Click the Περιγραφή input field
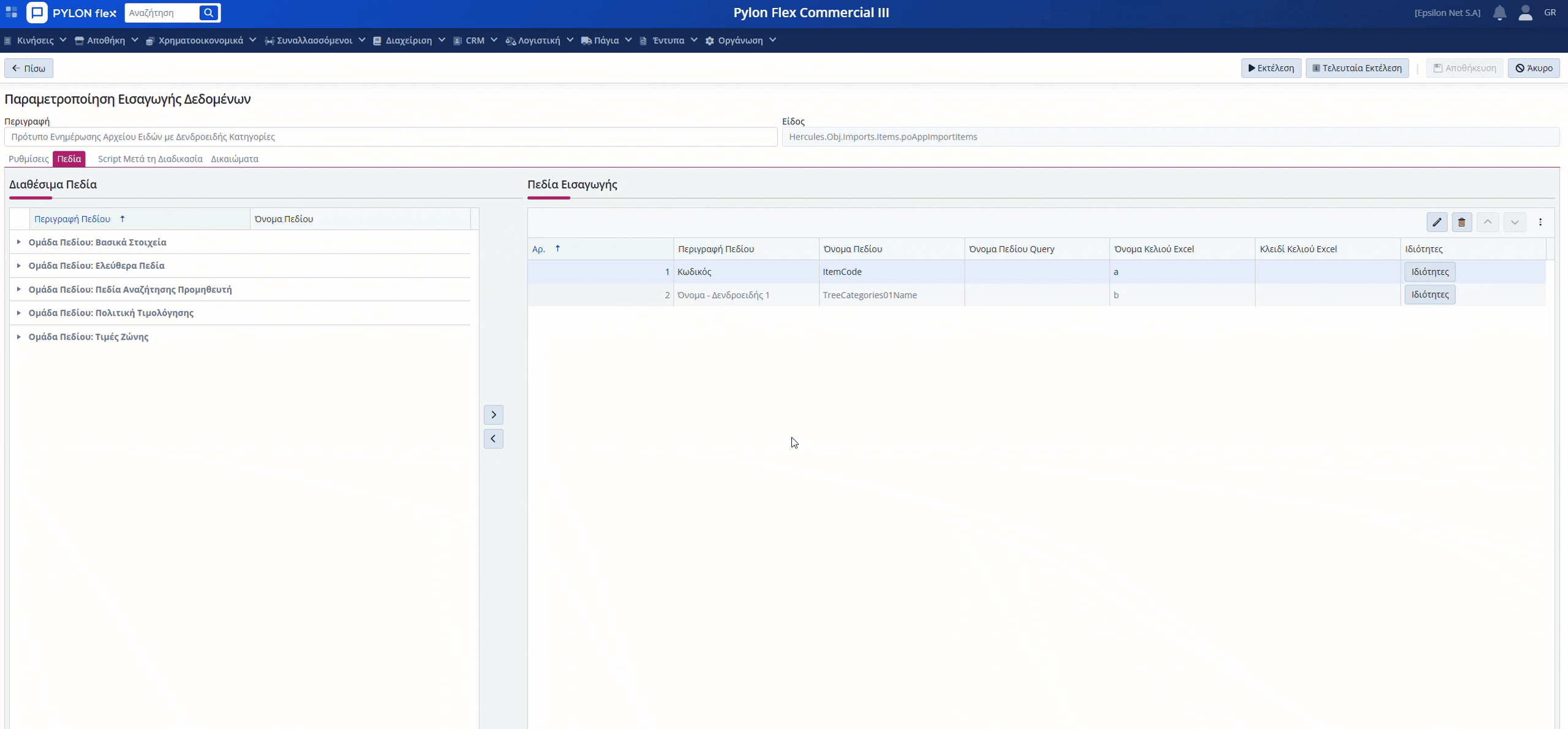This screenshot has height=729, width=1568. pyautogui.click(x=391, y=137)
